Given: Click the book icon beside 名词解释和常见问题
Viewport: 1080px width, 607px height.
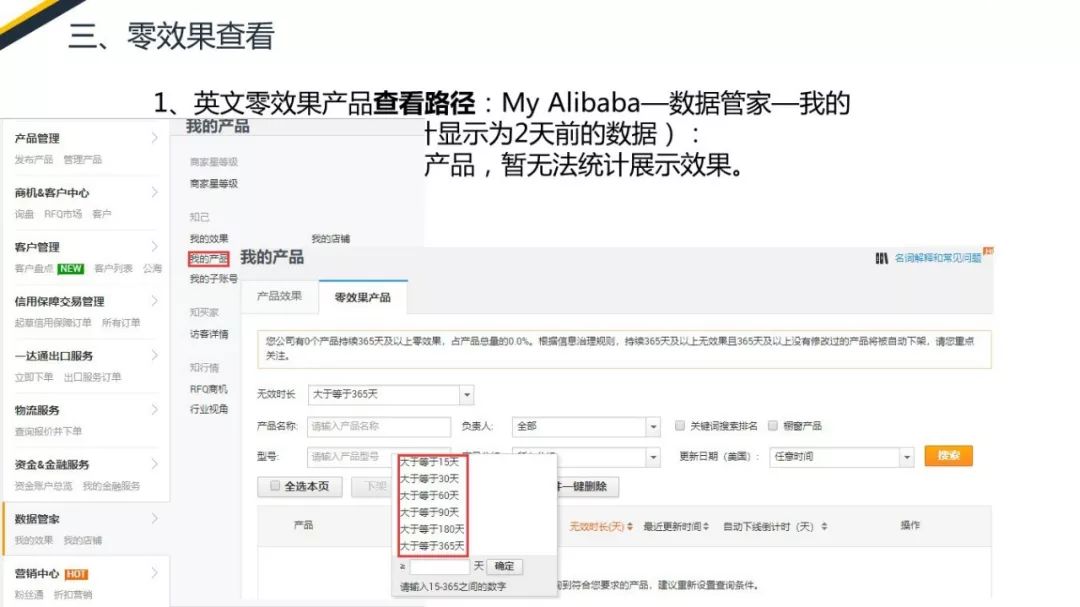Looking at the screenshot, I should click(881, 258).
